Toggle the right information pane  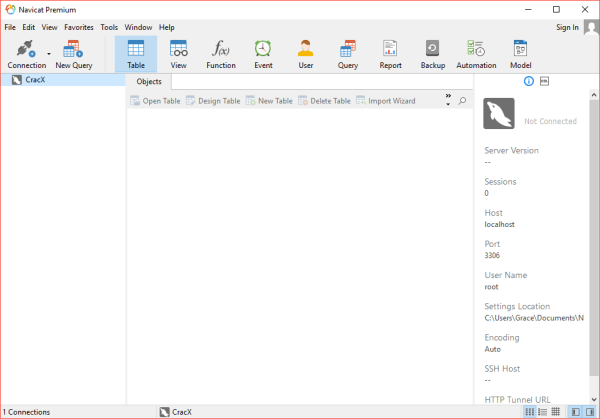tap(590, 412)
